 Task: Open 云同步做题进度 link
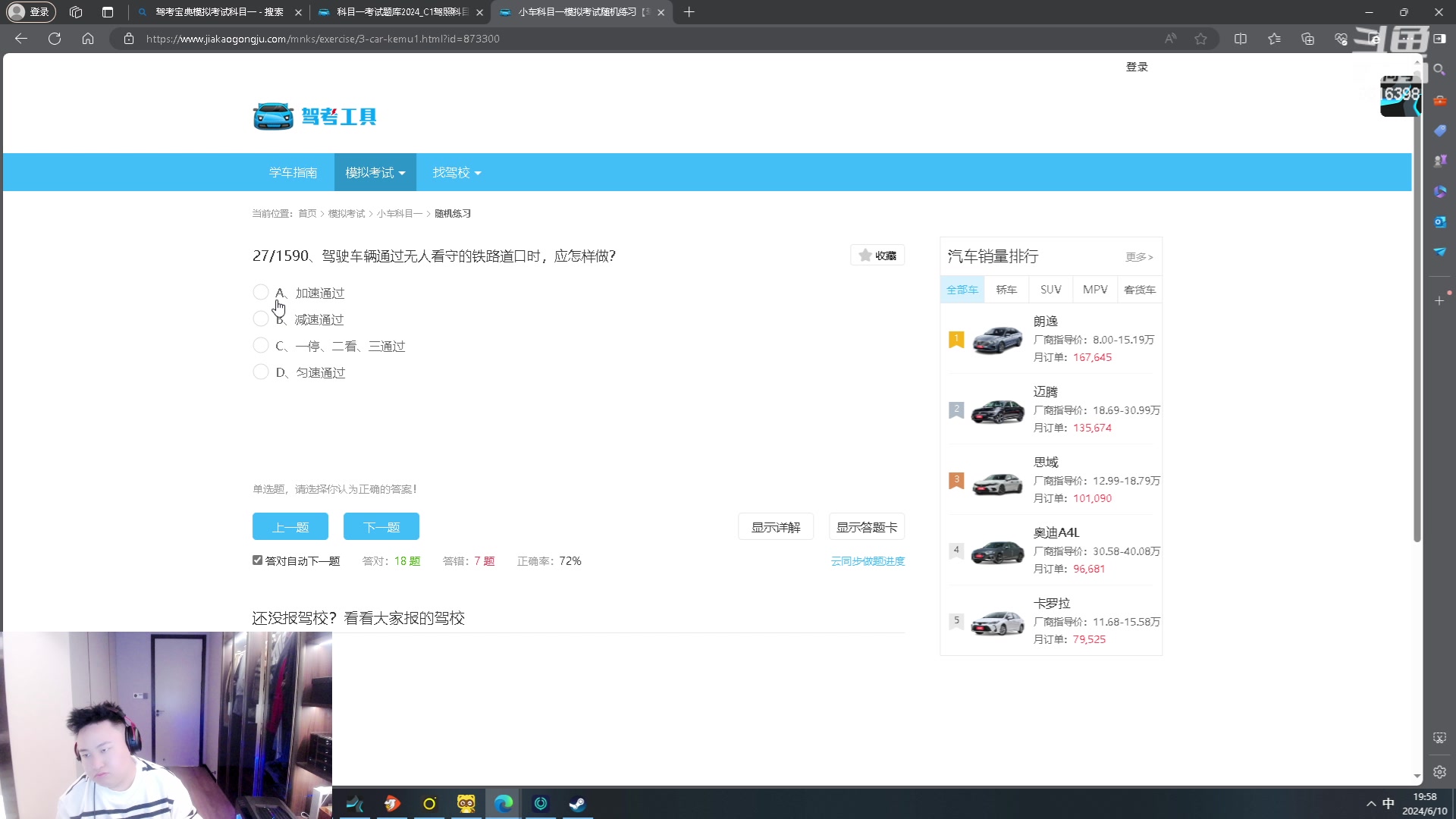point(867,561)
